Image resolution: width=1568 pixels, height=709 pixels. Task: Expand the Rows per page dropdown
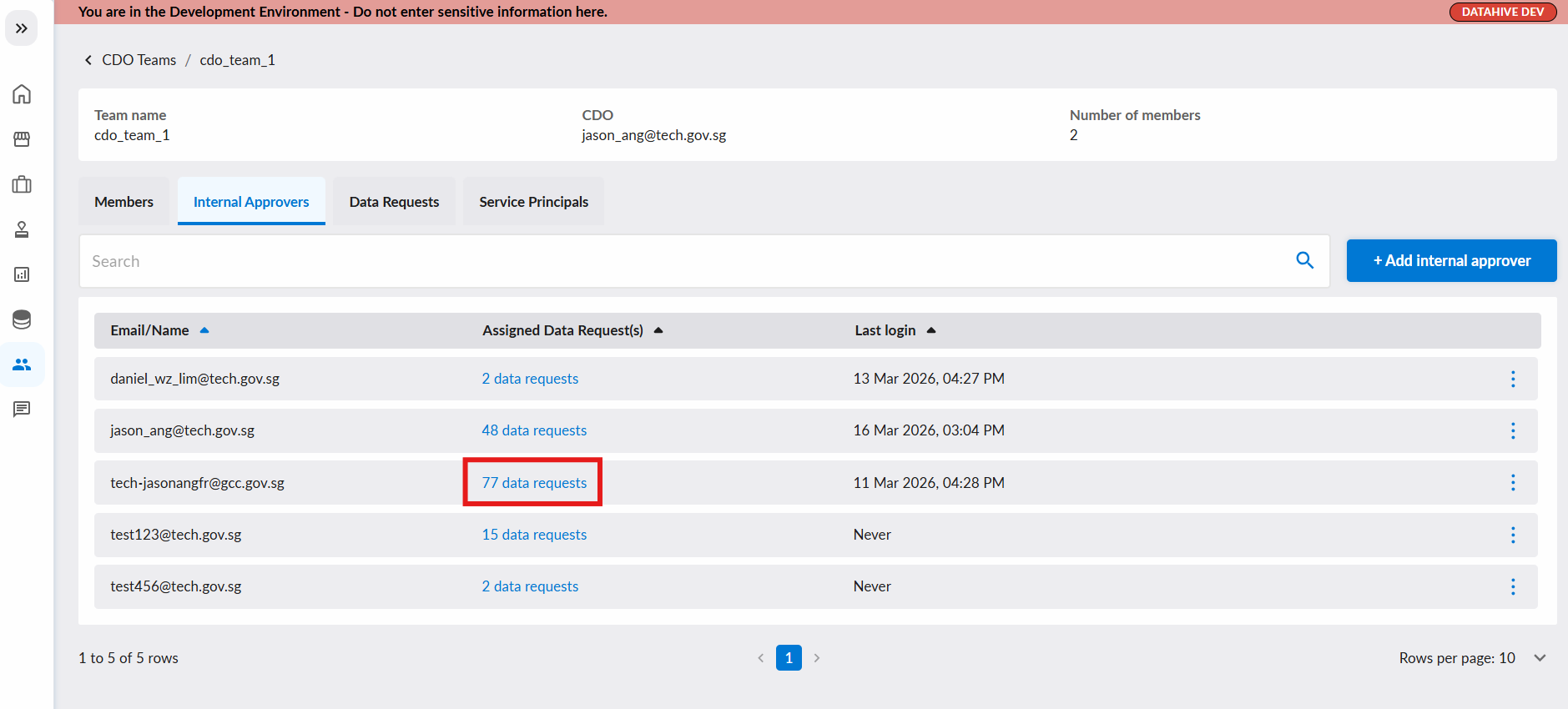pos(1540,658)
